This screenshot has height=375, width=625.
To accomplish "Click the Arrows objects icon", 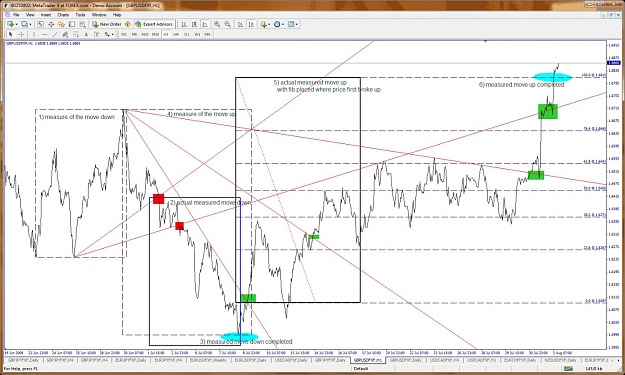I will click(107, 34).
